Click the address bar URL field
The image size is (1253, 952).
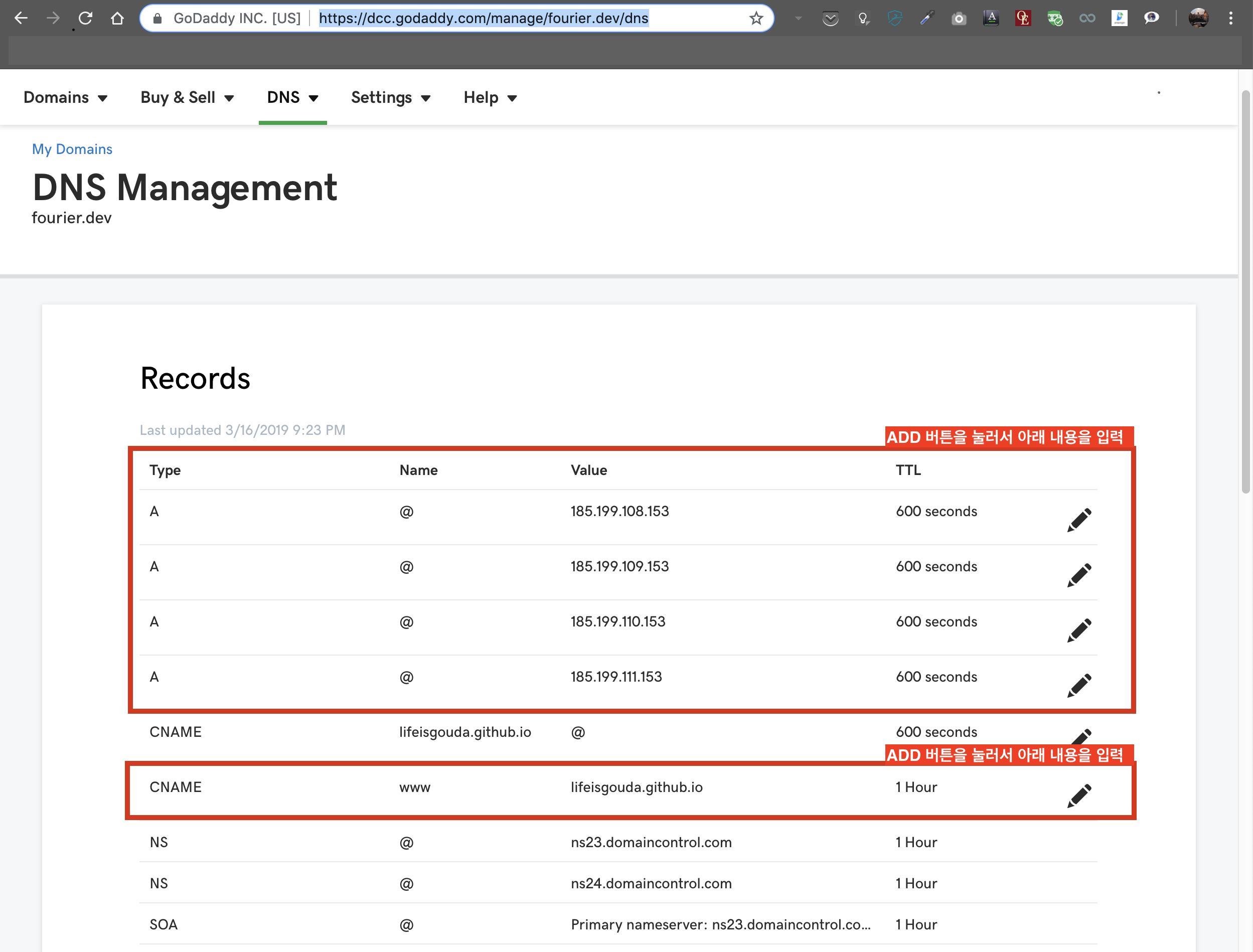pos(484,19)
